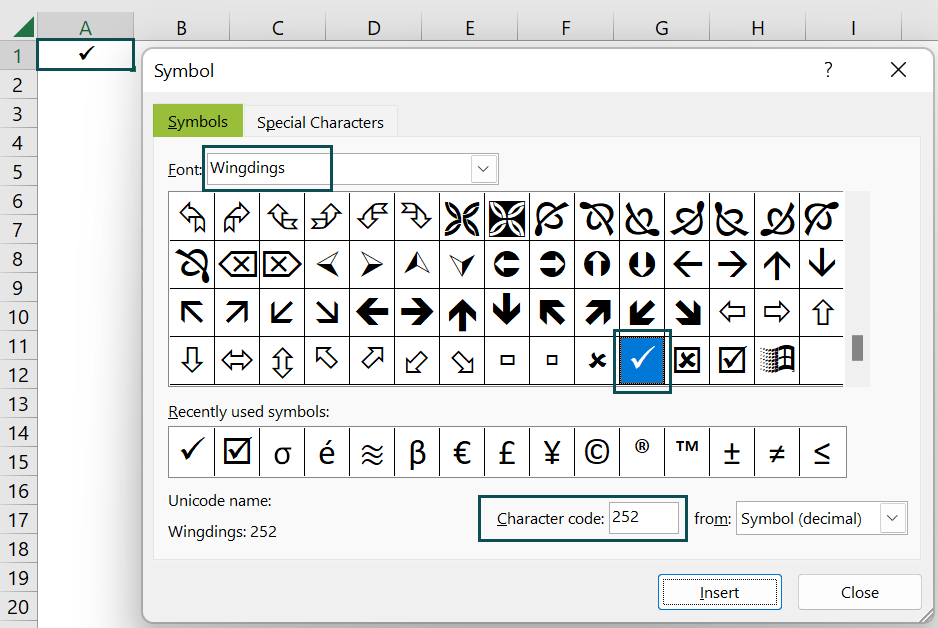The height and width of the screenshot is (628, 938).
Task: Pick plus-minus ± in recently used symbols
Action: pos(732,452)
